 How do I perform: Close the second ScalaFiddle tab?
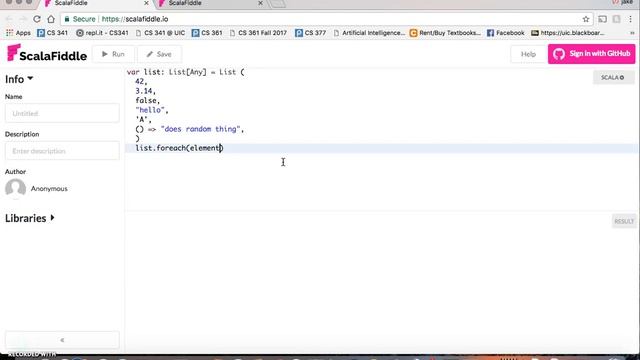click(260, 3)
